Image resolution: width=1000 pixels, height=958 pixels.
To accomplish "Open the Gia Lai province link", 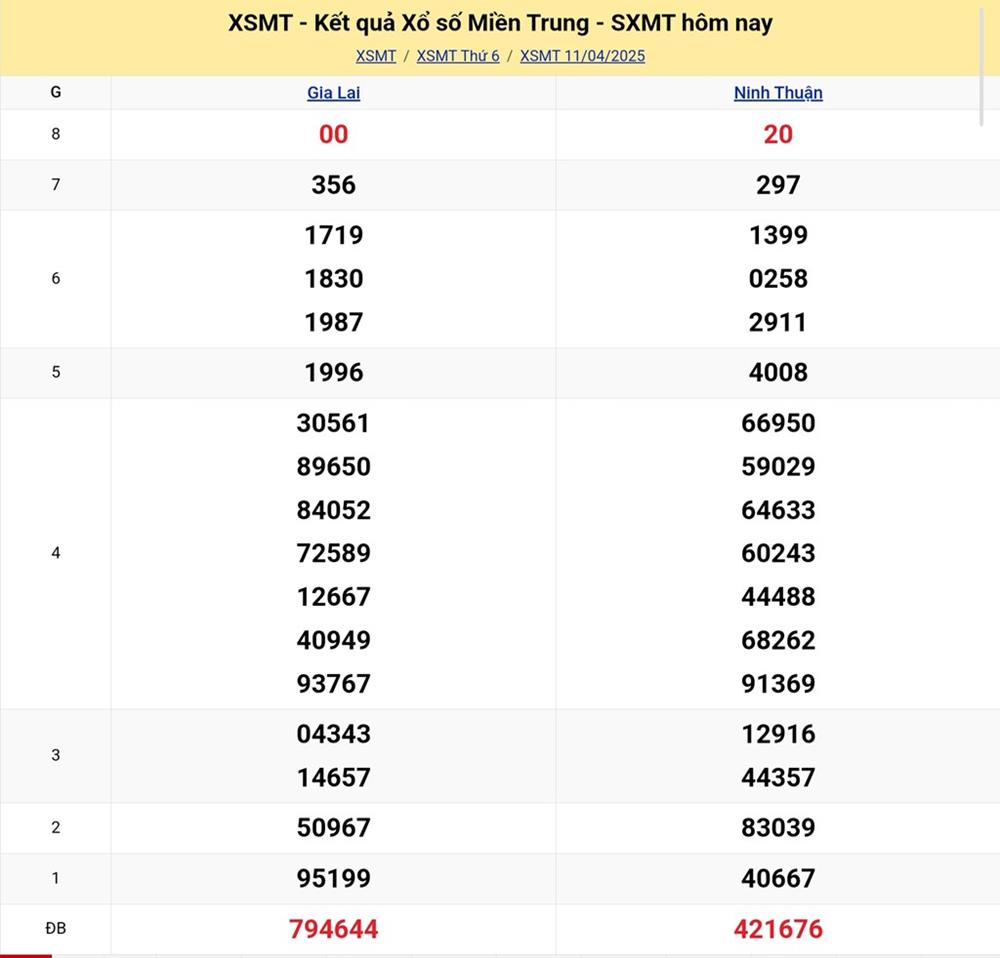I will (x=333, y=93).
